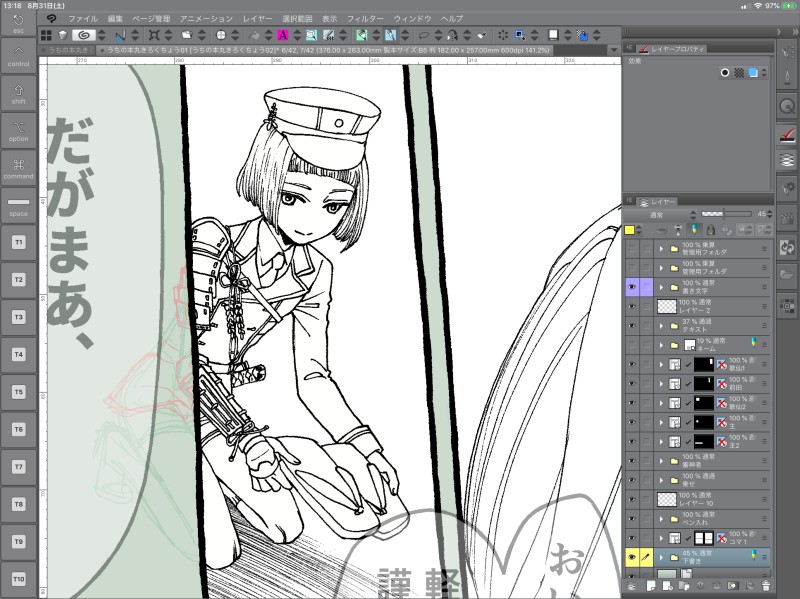Tap the T5 shortcut button
The height and width of the screenshot is (599, 800).
[x=18, y=392]
